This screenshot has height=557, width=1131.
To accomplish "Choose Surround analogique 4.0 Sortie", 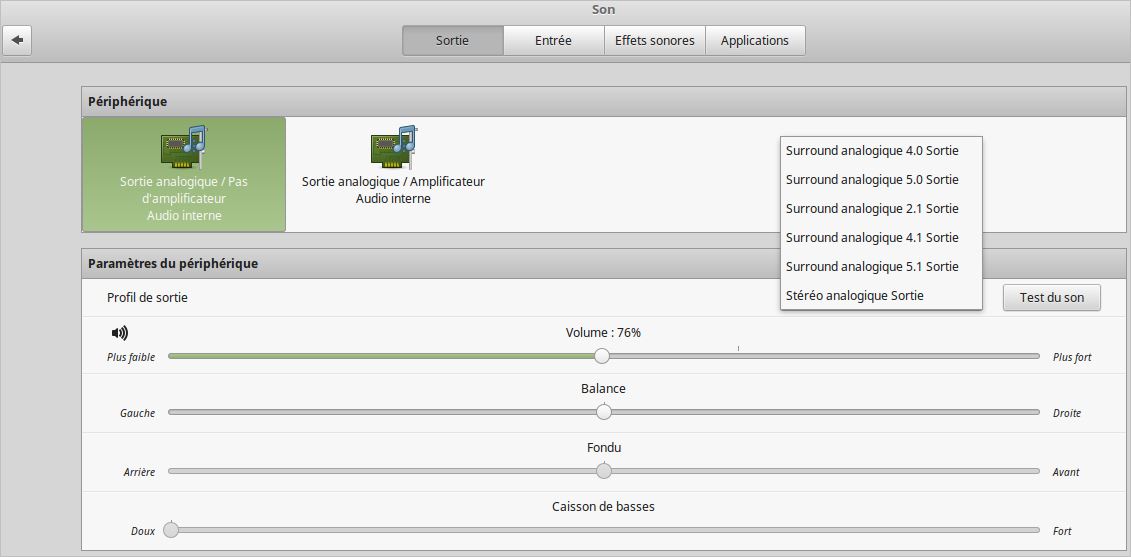I will pyautogui.click(x=881, y=151).
